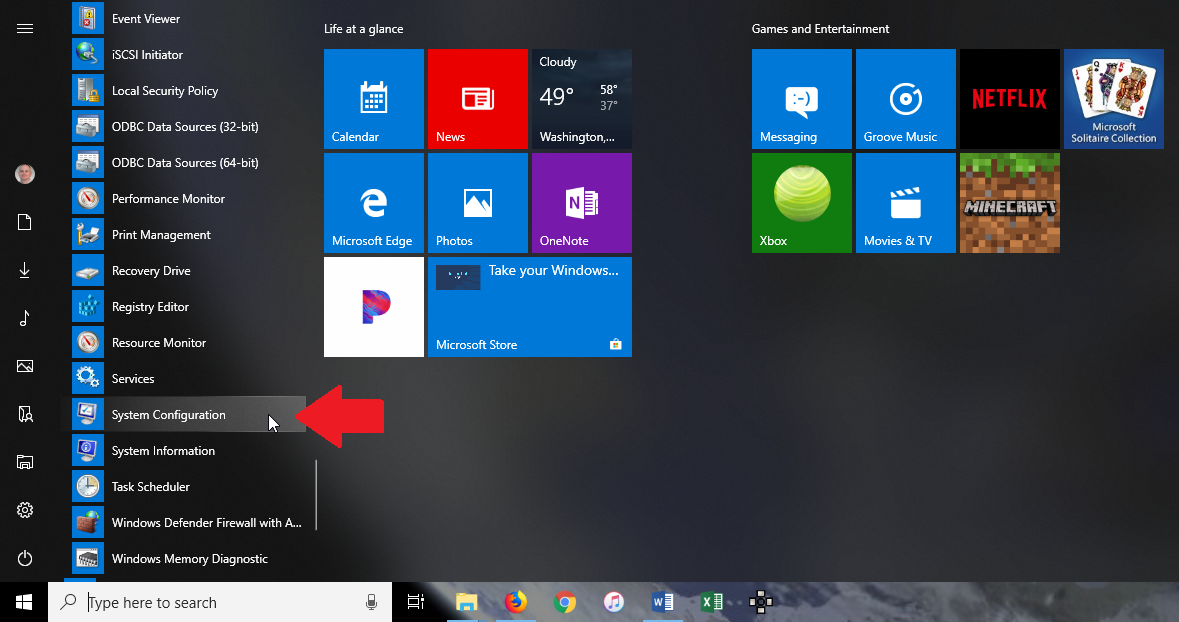Launch Google Chrome from the taskbar

click(x=565, y=602)
